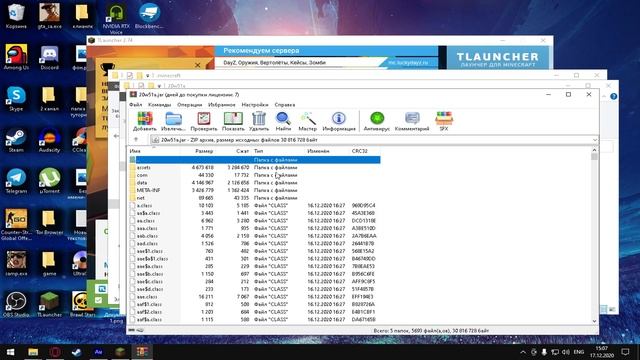The height and width of the screenshot is (360, 640).
Task: Select the META-INF folder row
Action: [255, 190]
